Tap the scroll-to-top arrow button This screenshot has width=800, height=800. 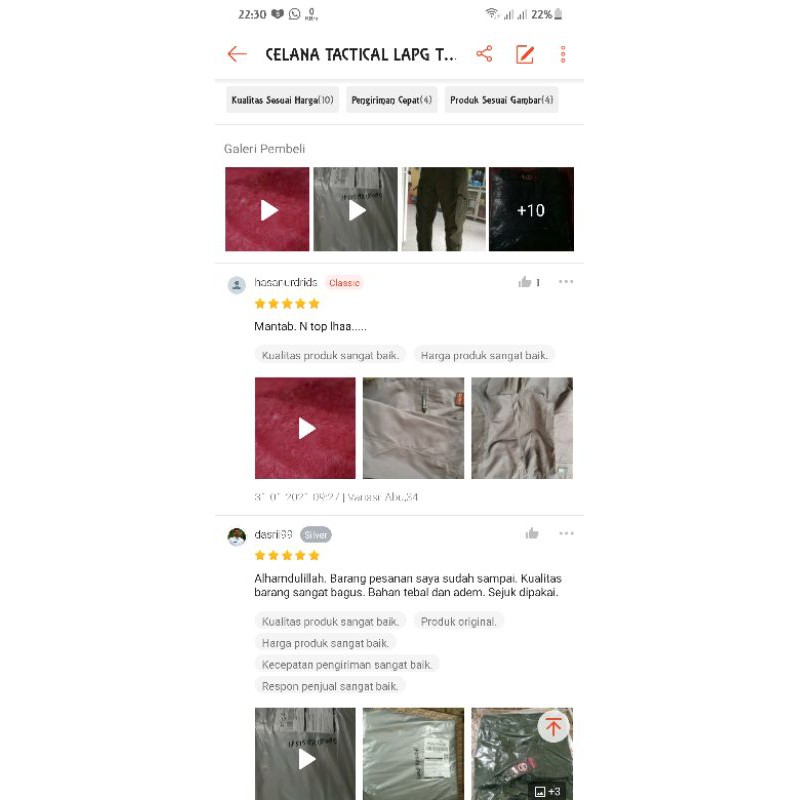coord(553,726)
